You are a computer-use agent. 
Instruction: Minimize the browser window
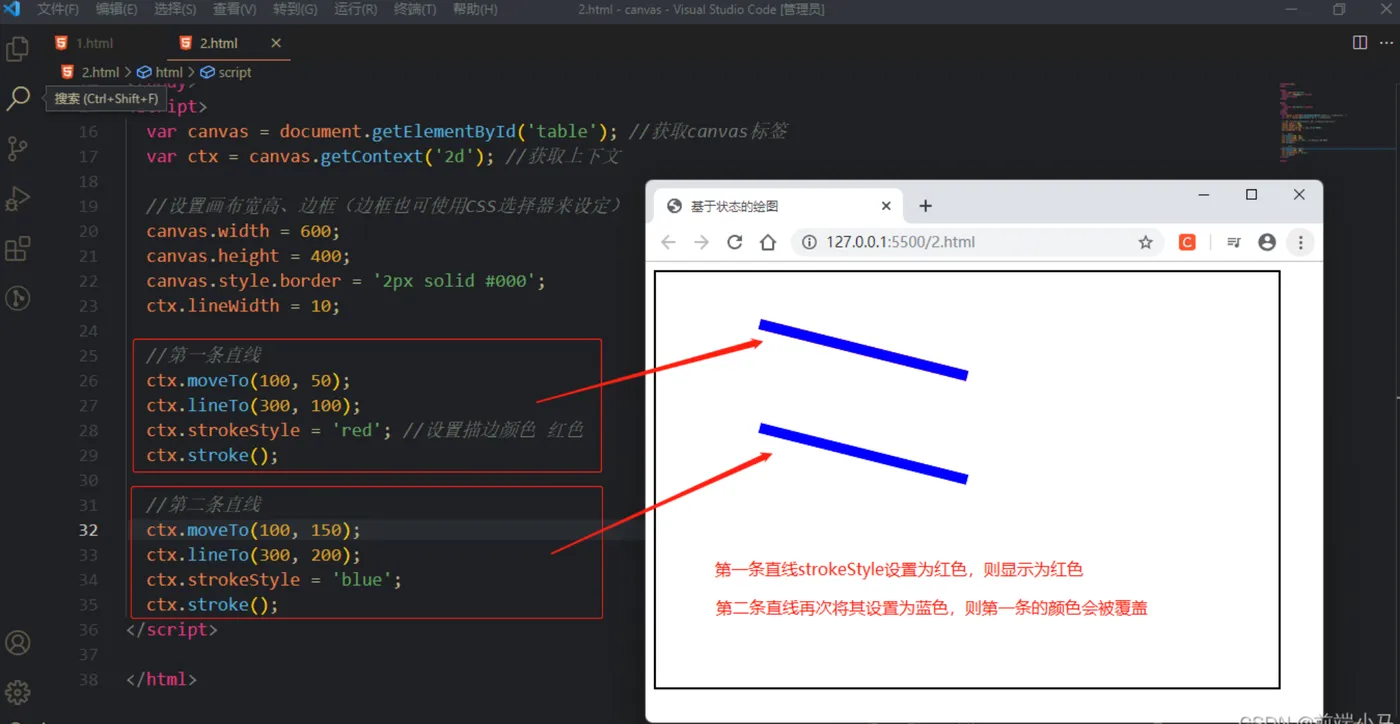(1204, 194)
